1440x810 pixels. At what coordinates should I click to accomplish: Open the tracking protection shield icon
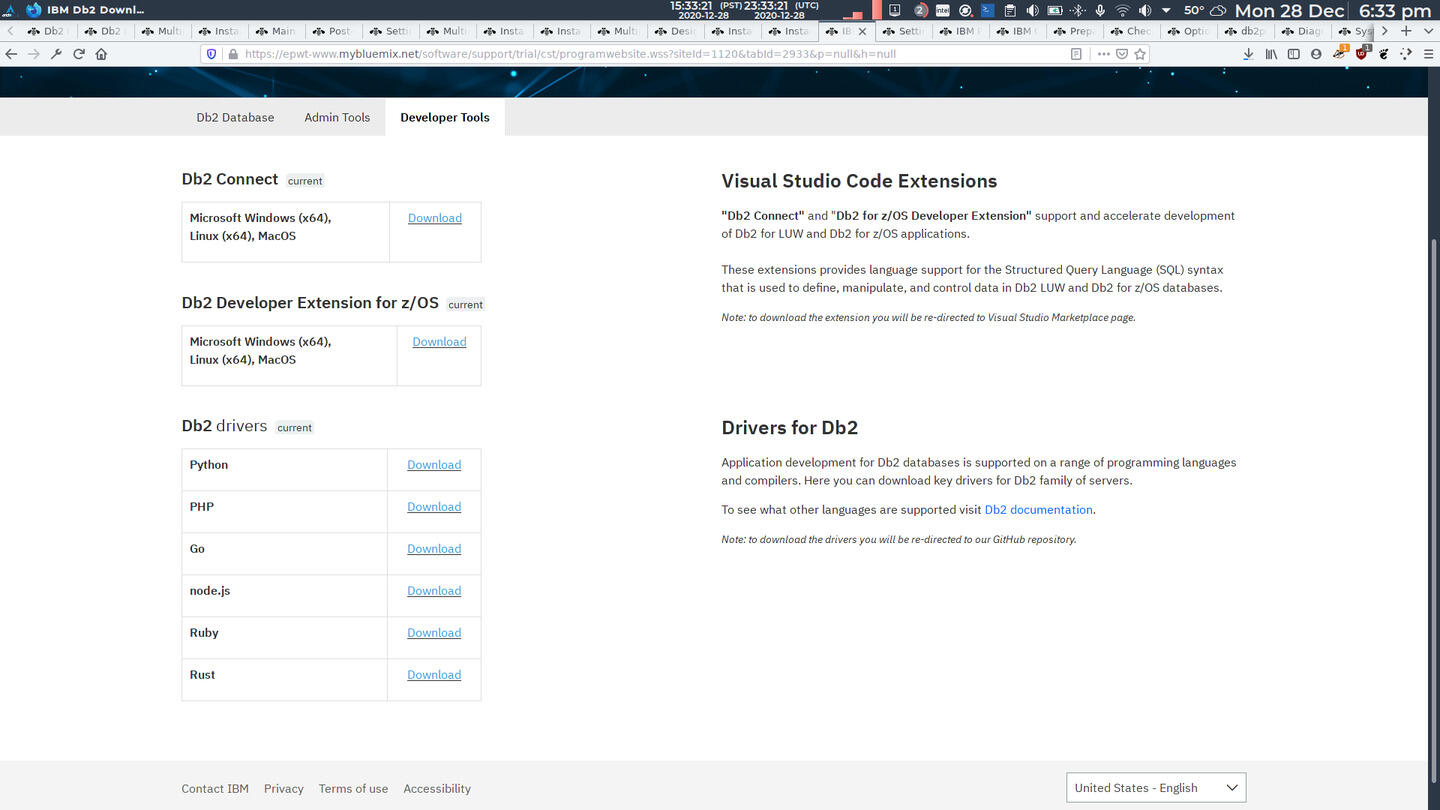(x=211, y=54)
